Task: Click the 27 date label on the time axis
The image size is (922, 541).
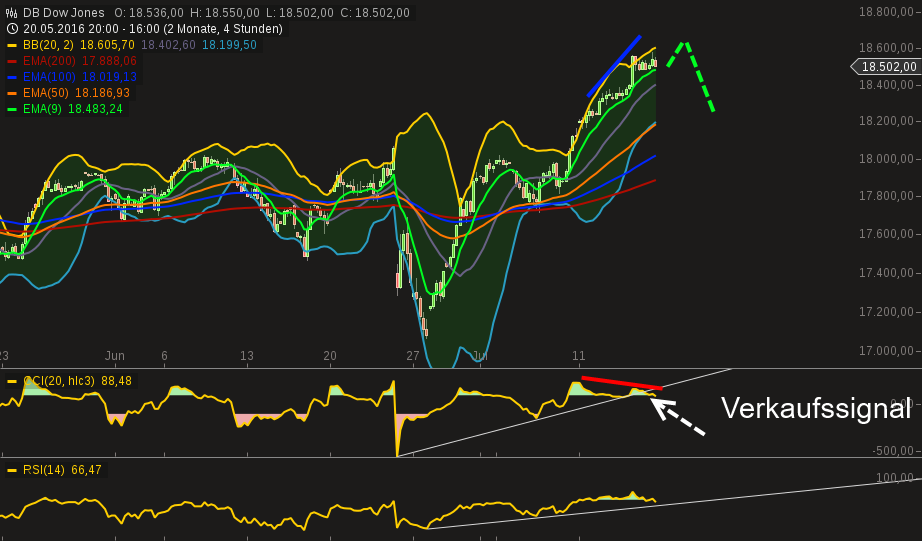Action: tap(413, 356)
